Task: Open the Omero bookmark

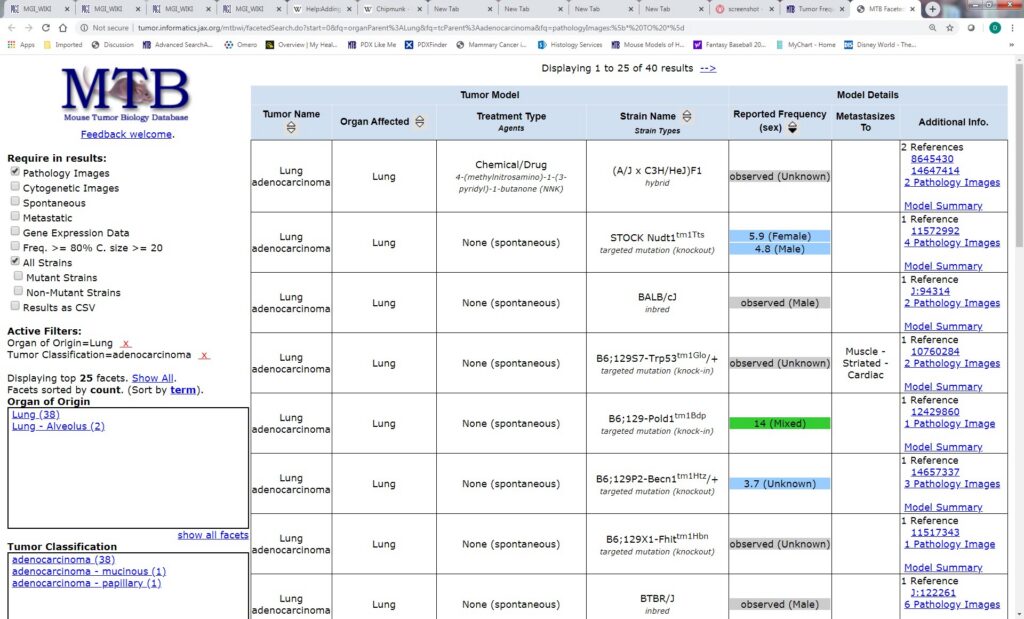Action: coord(240,45)
